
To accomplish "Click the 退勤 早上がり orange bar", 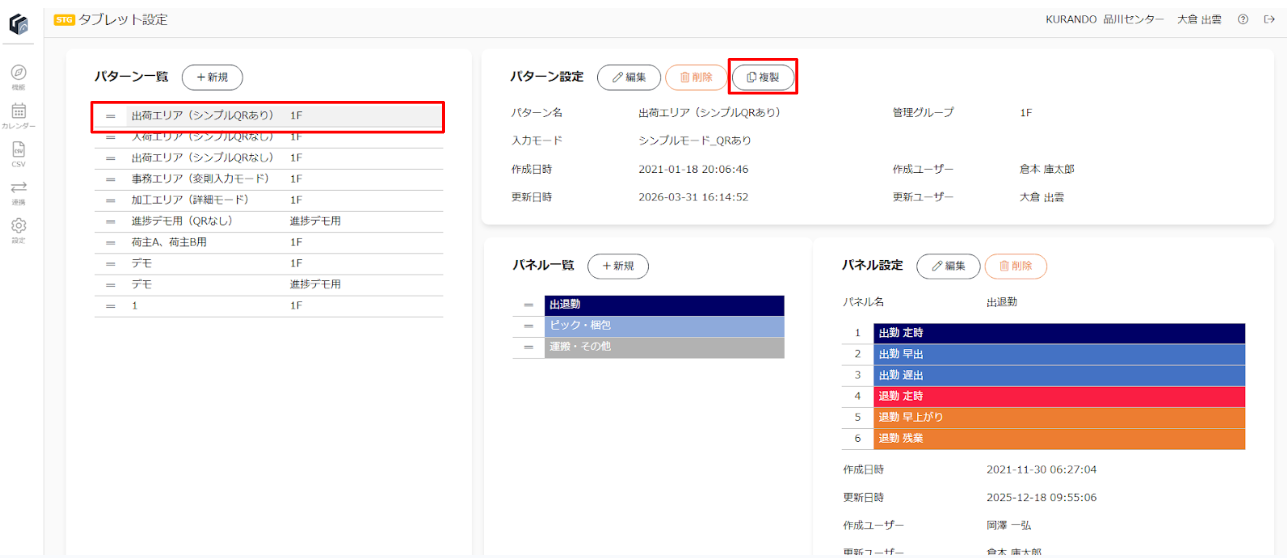I will coord(1059,417).
